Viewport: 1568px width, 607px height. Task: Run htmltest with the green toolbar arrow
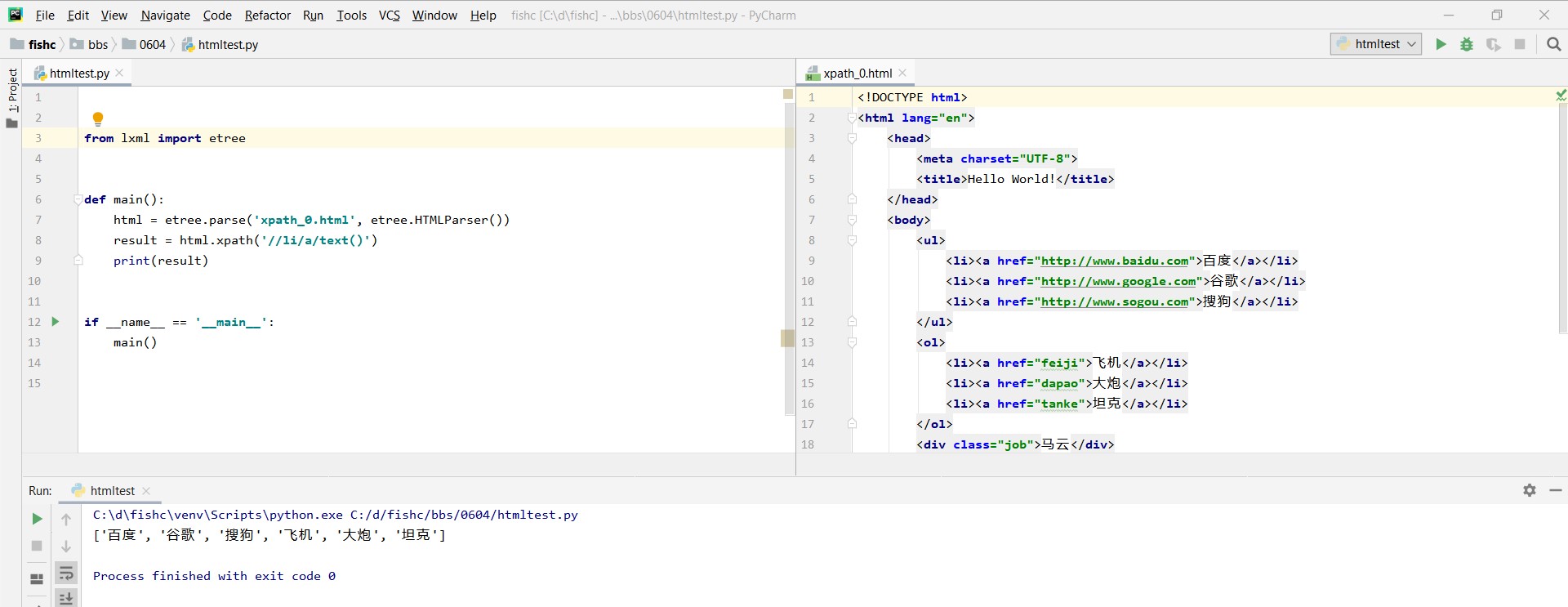1441,44
